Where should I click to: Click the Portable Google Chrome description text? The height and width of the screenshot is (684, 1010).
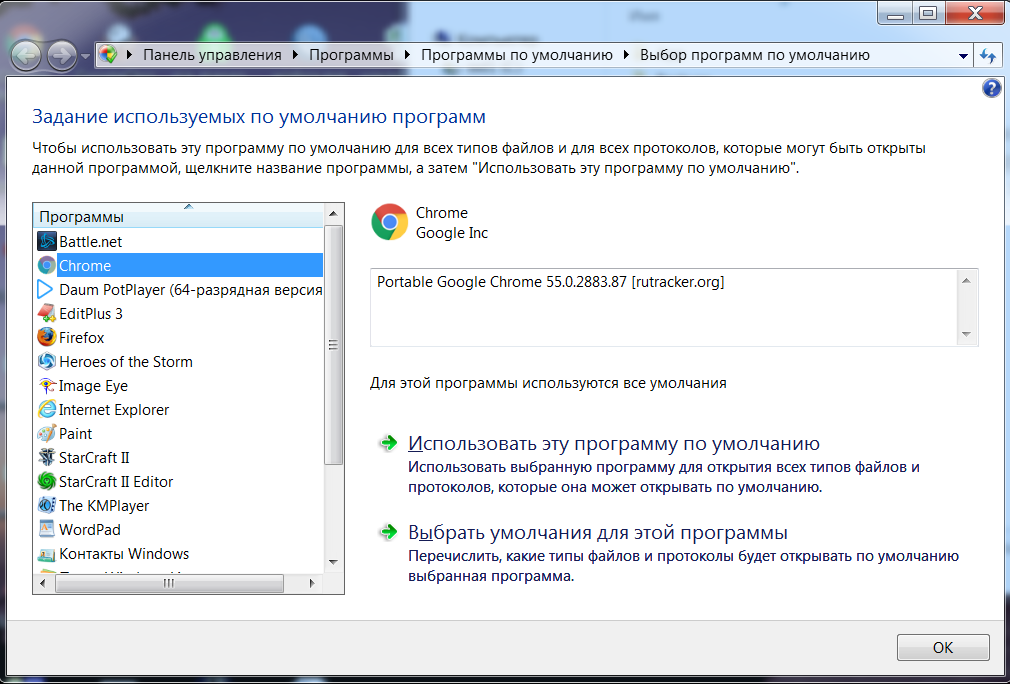[x=551, y=281]
